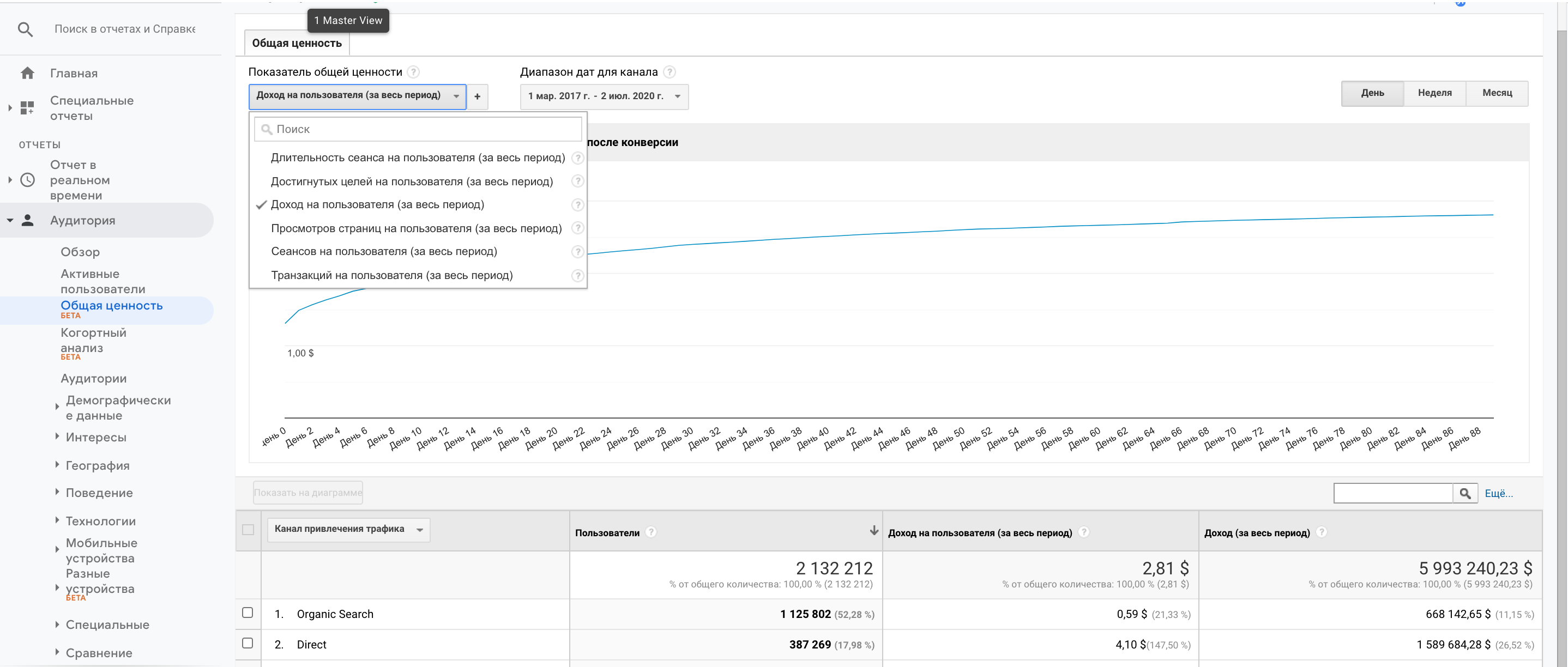Click help icon next to Пользователи column
The image size is (1568, 667).
coord(650,532)
